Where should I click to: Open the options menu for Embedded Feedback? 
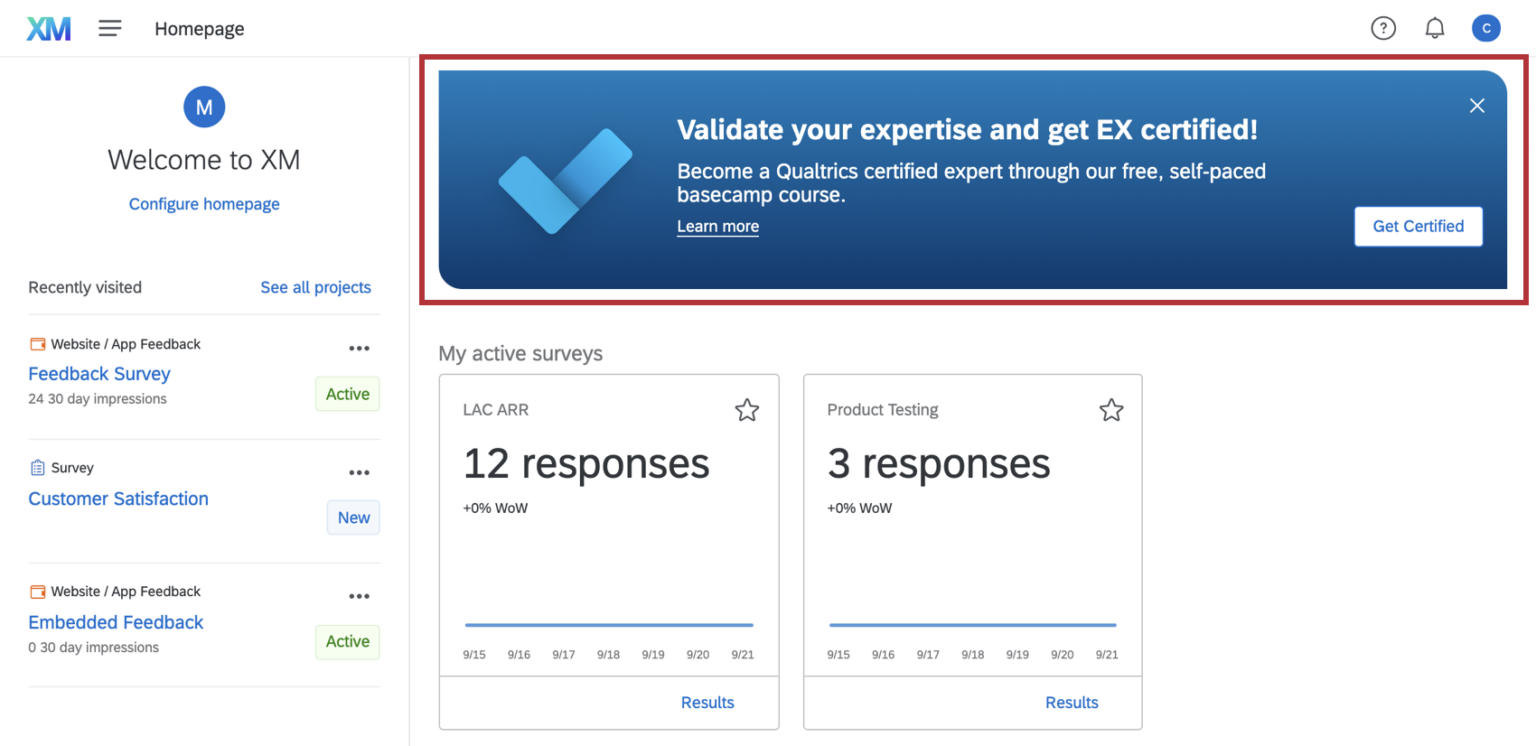359,595
